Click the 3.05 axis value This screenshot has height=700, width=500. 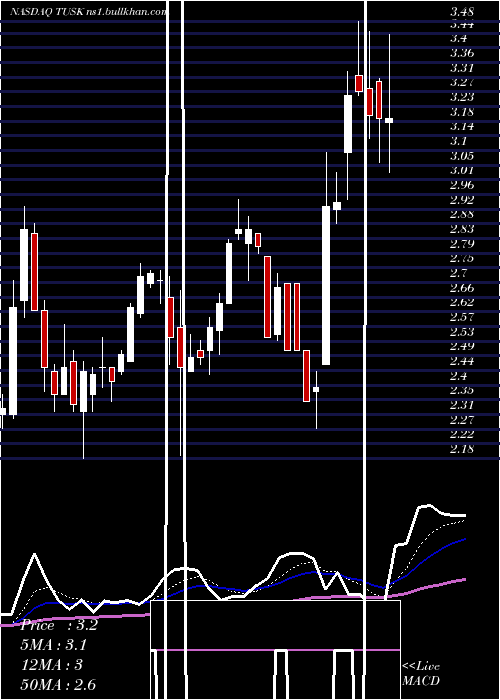click(x=462, y=156)
